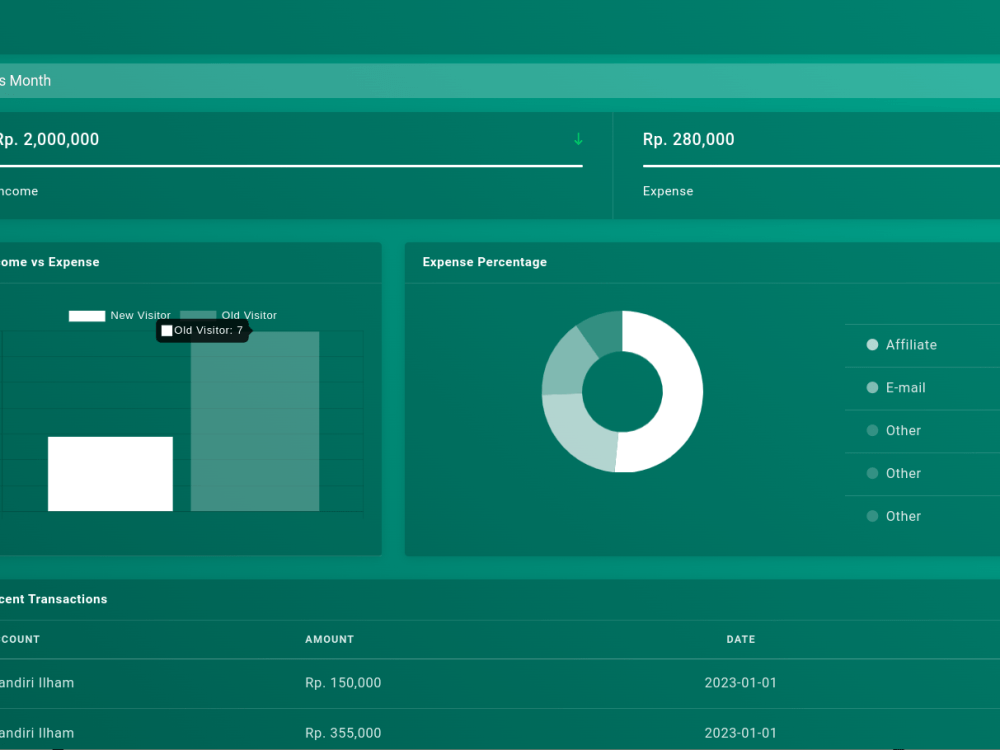The width and height of the screenshot is (1000, 750).
Task: Click the ACCOUNT column header
Action: 20,639
